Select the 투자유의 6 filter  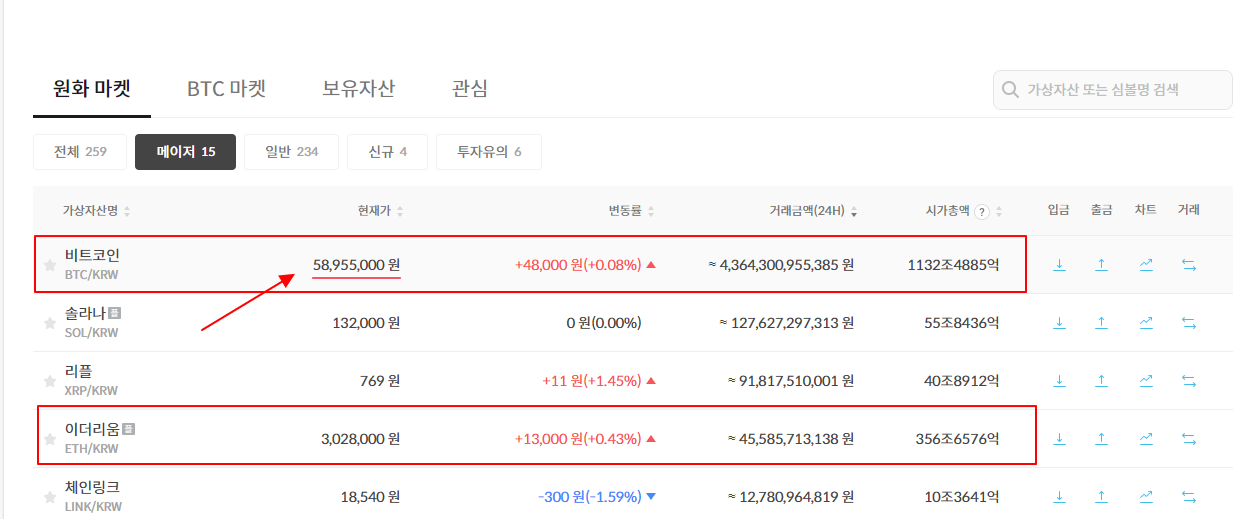click(489, 152)
